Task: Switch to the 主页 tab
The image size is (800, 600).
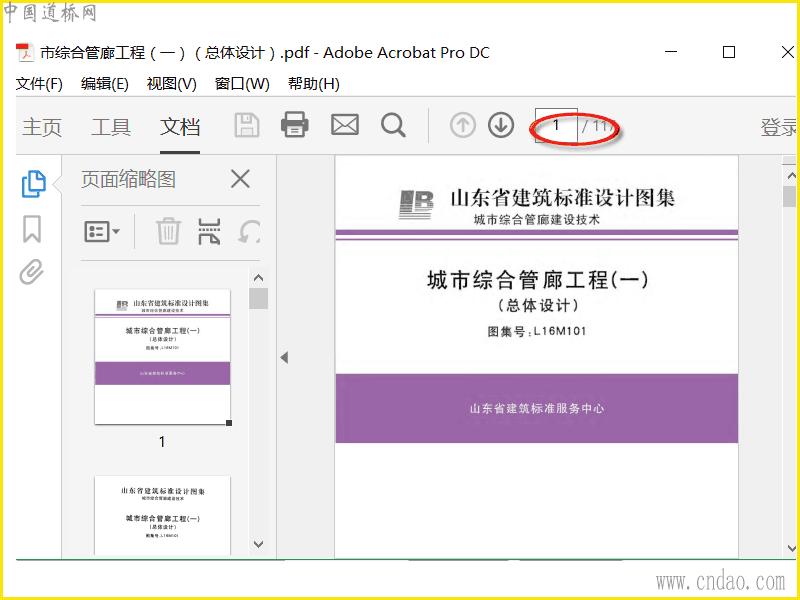Action: [x=42, y=127]
